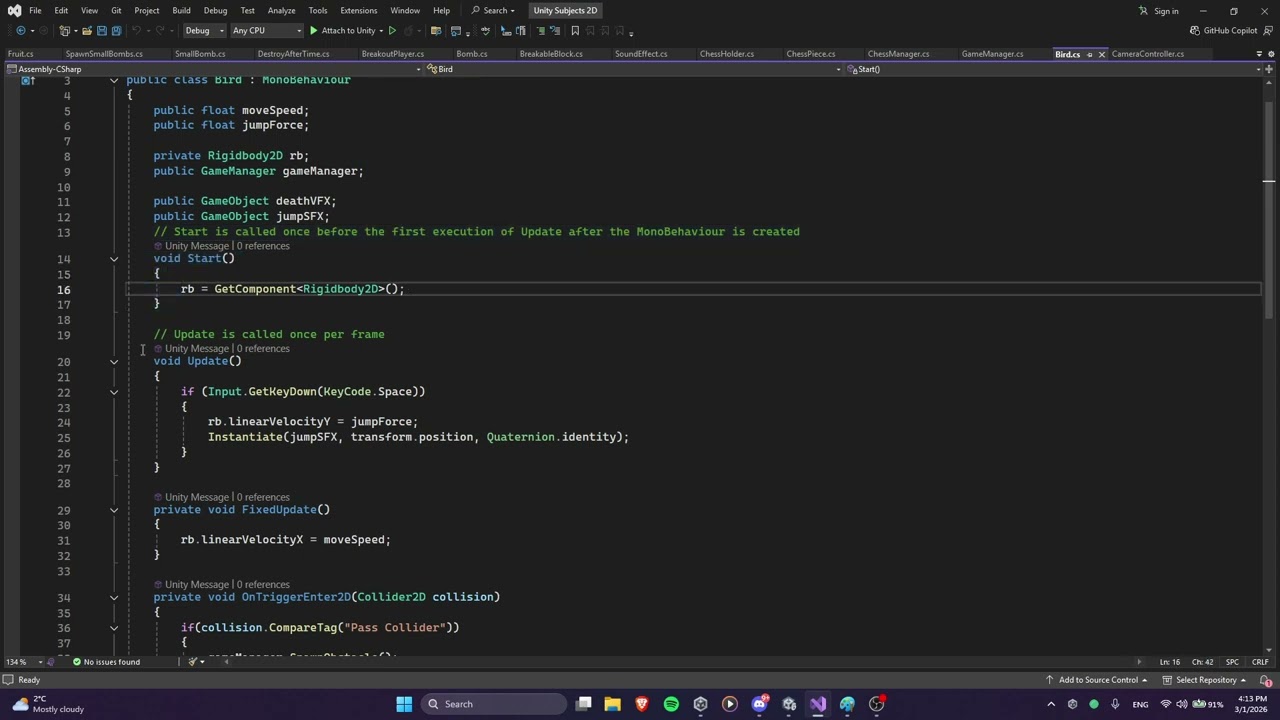Image resolution: width=1280 pixels, height=720 pixels.
Task: Collapse the FixedUpdate() method region
Action: (114, 510)
